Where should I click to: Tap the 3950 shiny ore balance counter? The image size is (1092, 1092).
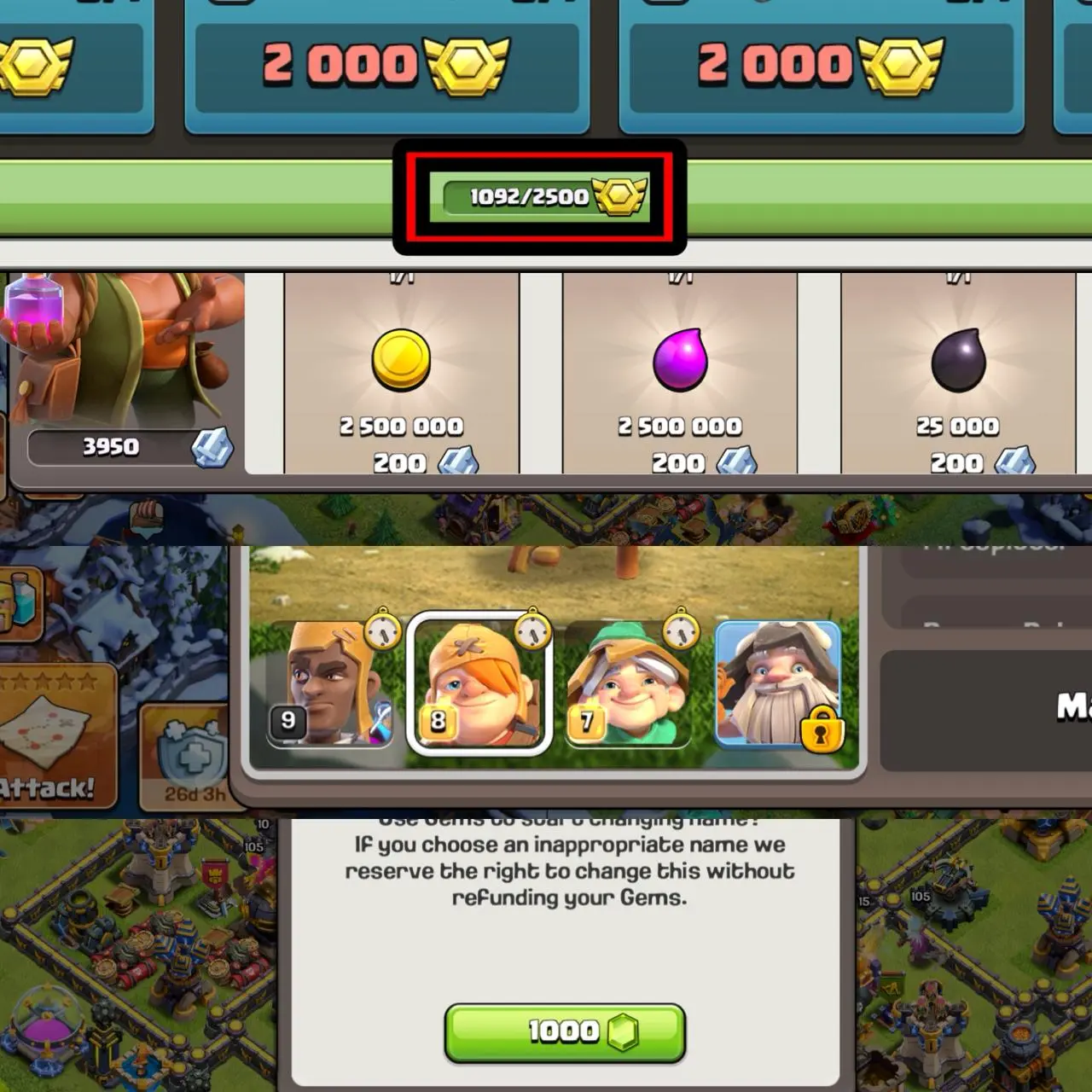pos(130,447)
